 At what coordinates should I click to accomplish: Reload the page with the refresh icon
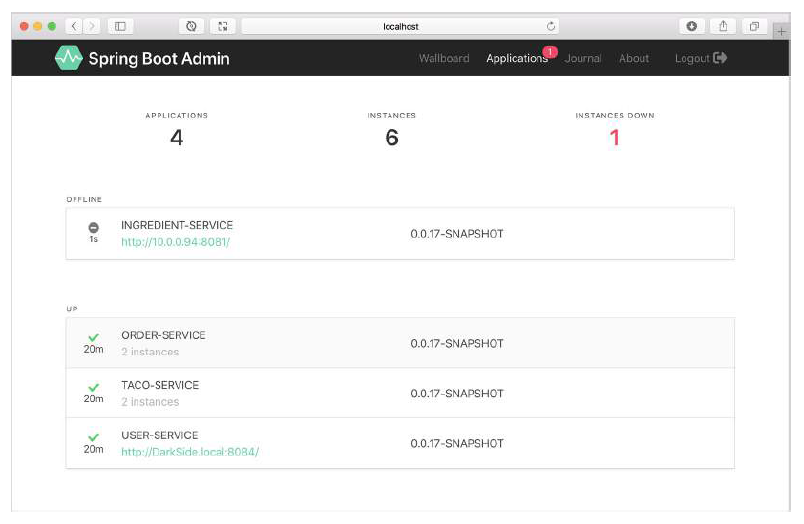551,26
